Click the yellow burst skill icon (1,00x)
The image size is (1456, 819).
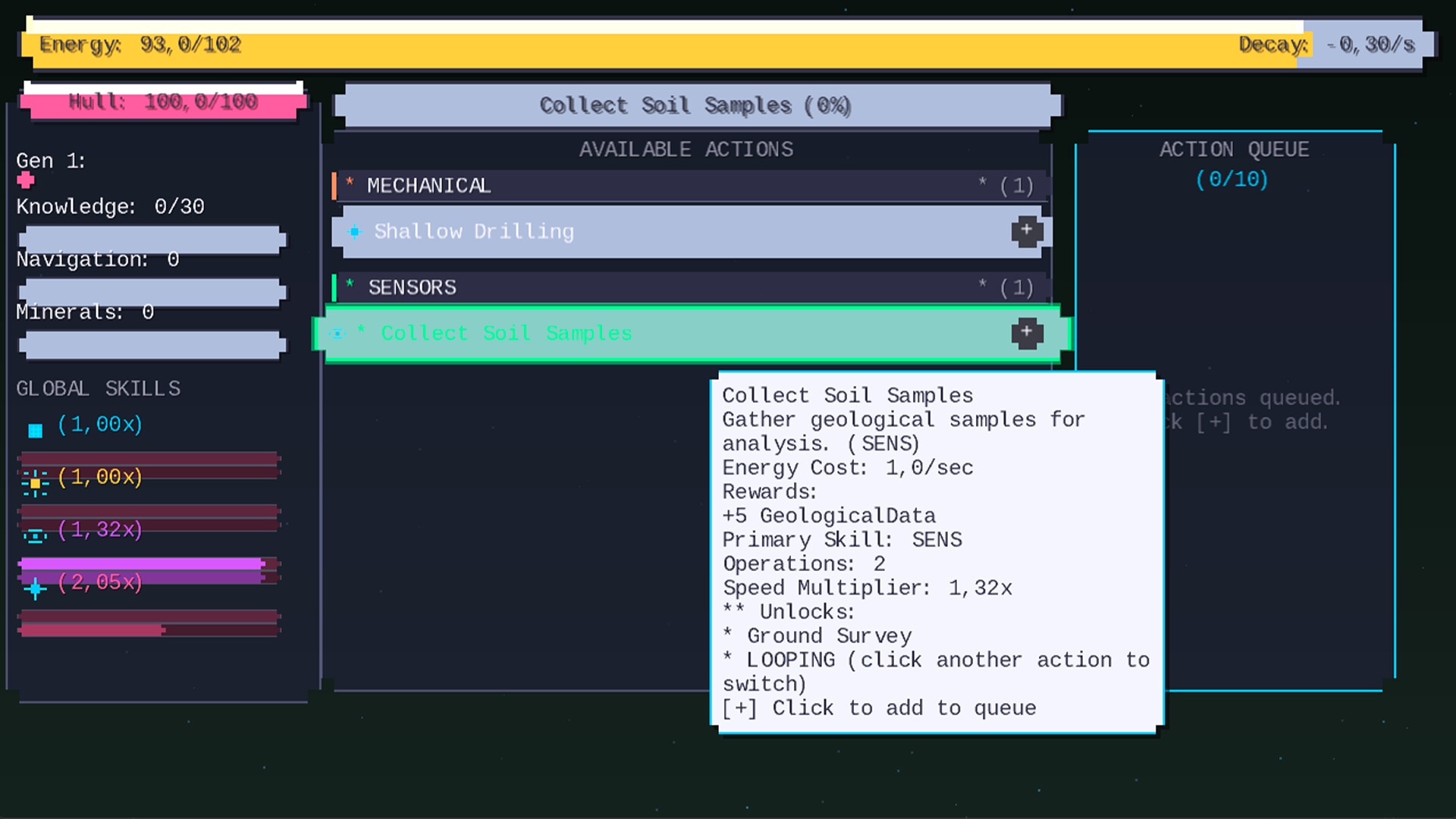click(34, 483)
